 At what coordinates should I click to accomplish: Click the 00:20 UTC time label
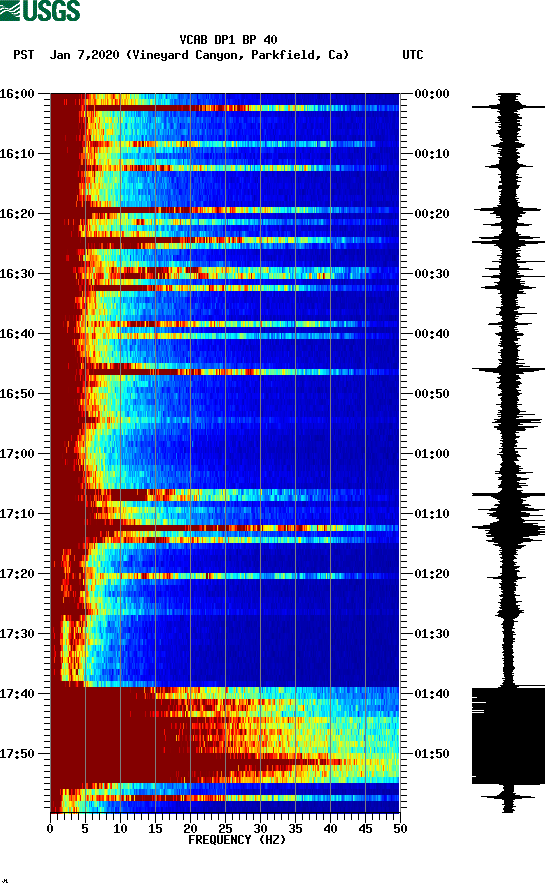[432, 214]
